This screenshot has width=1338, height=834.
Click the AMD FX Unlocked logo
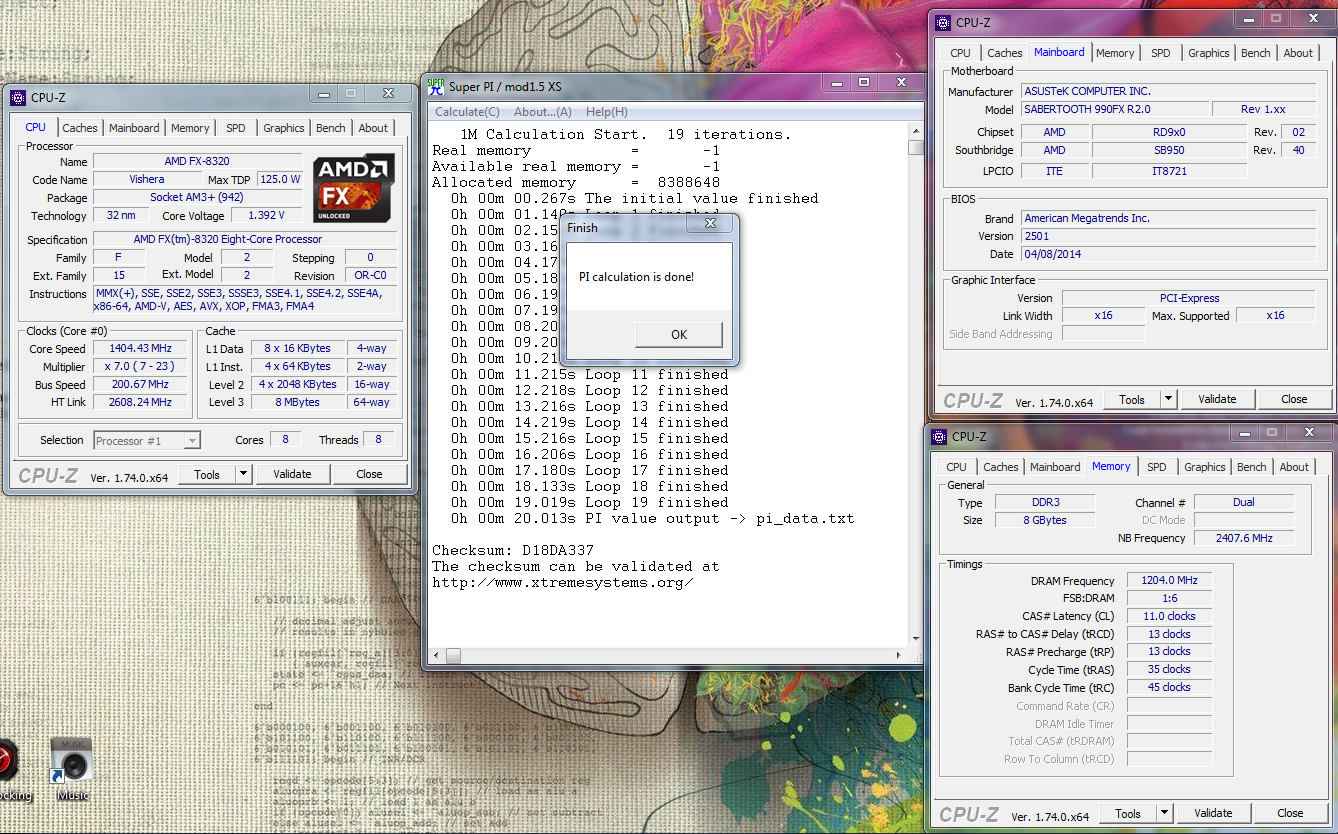(352, 188)
